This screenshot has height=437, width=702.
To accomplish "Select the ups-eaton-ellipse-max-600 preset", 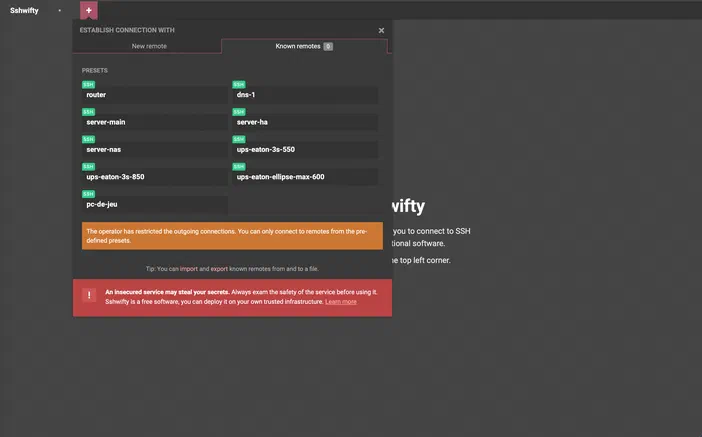I will coord(305,177).
